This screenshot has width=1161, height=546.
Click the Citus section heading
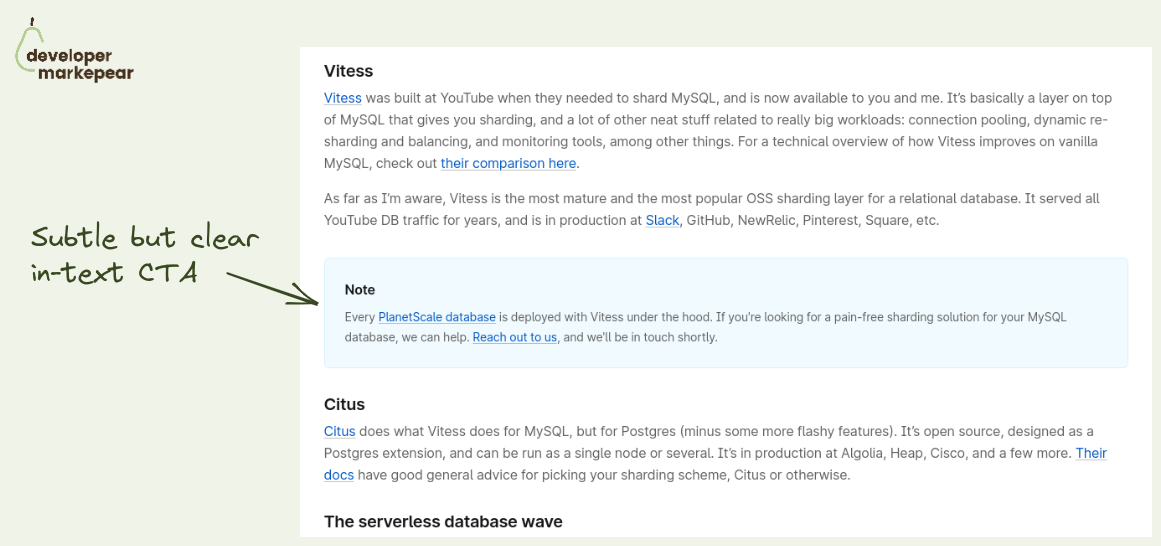tap(344, 404)
